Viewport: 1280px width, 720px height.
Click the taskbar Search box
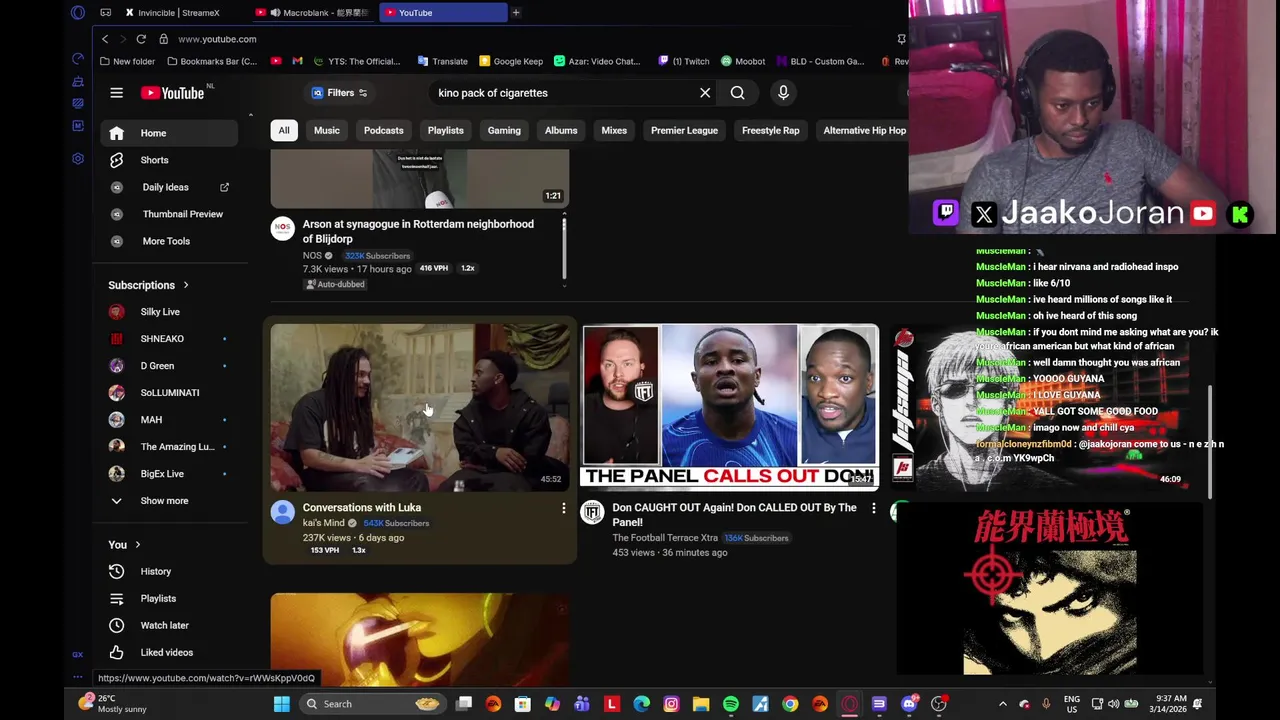coord(372,704)
